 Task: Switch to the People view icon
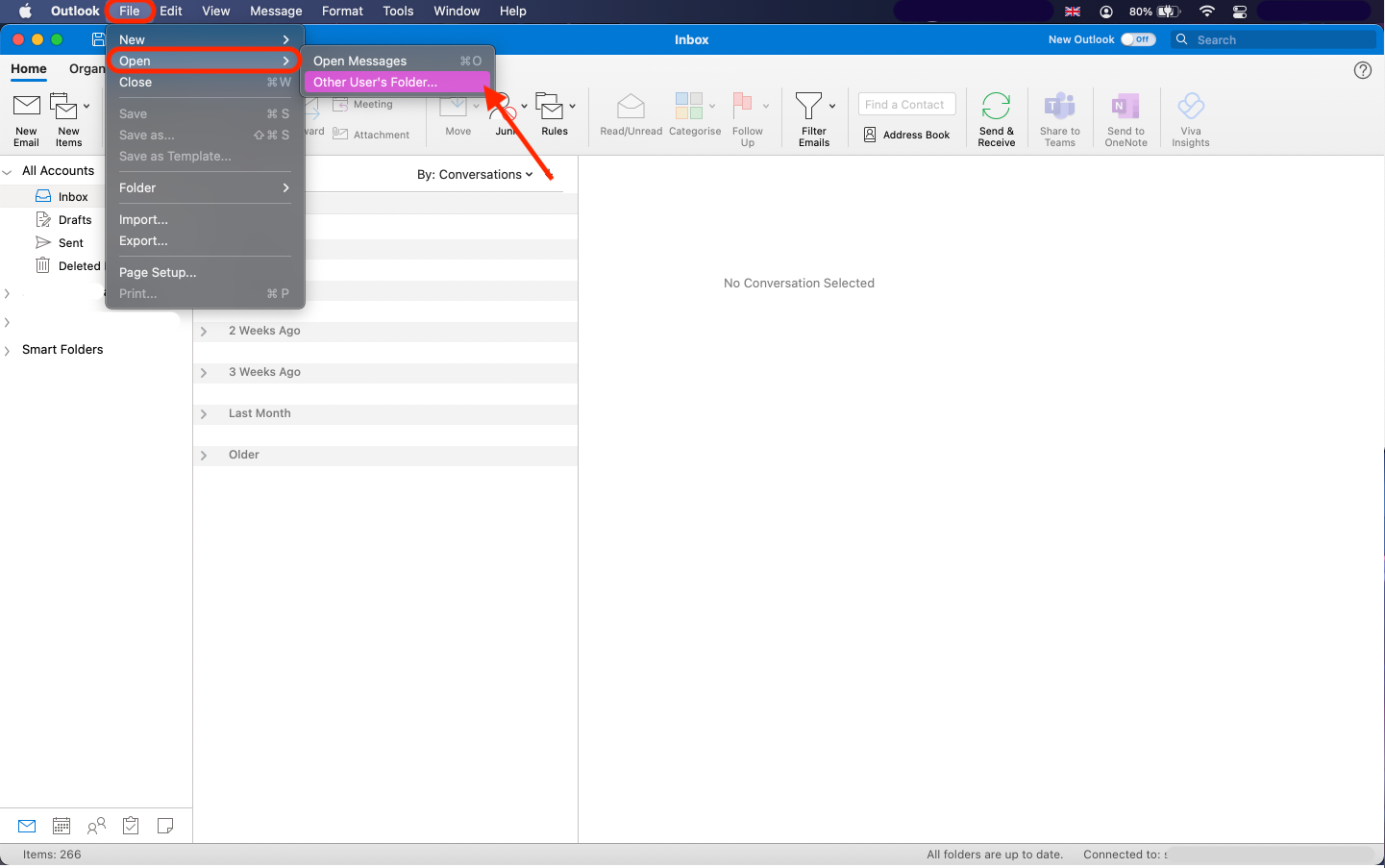(x=96, y=826)
